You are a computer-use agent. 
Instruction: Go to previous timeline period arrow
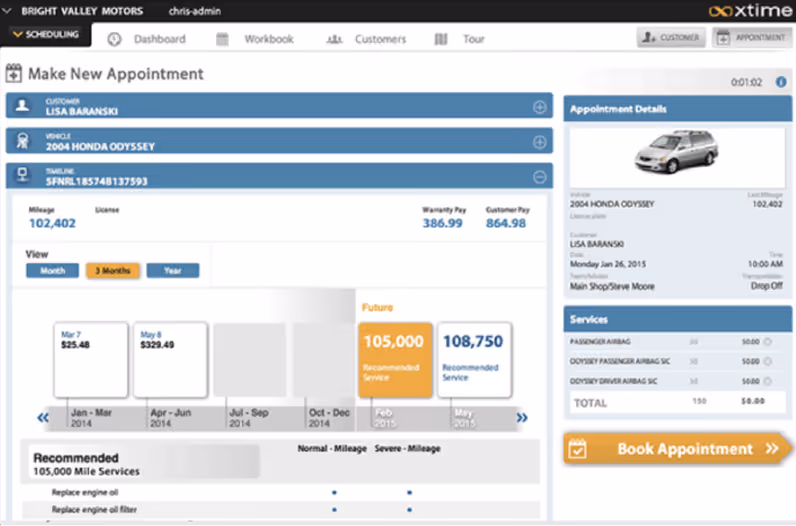(43, 418)
